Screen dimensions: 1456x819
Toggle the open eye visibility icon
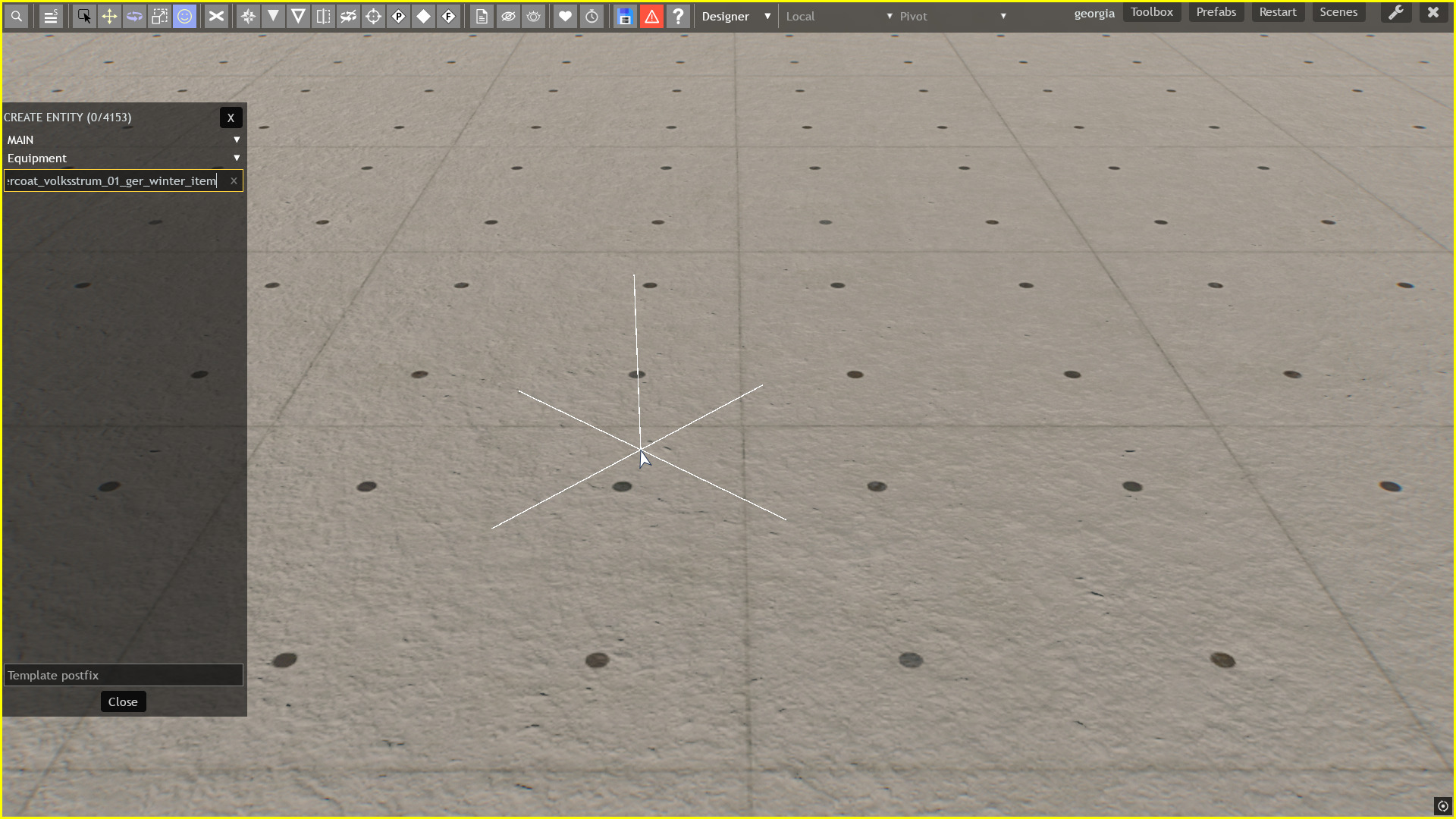point(534,16)
